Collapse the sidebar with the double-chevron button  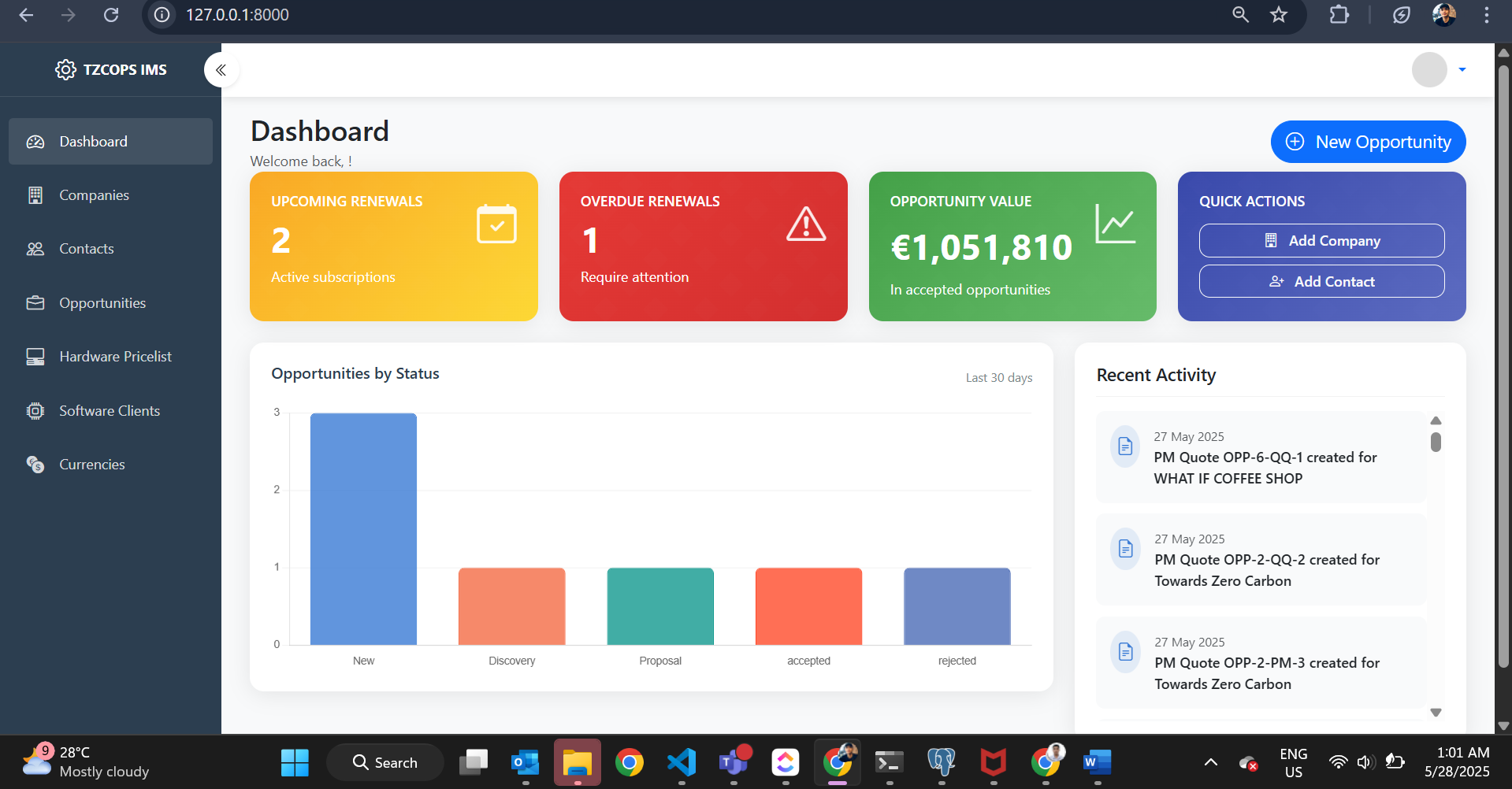(221, 70)
